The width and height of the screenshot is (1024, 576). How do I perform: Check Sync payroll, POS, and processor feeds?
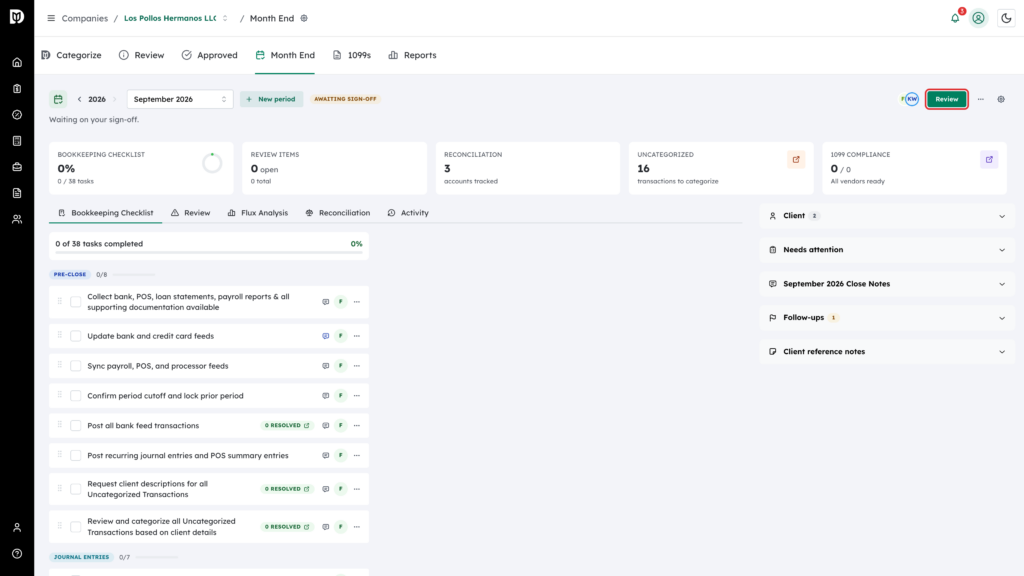click(x=76, y=366)
